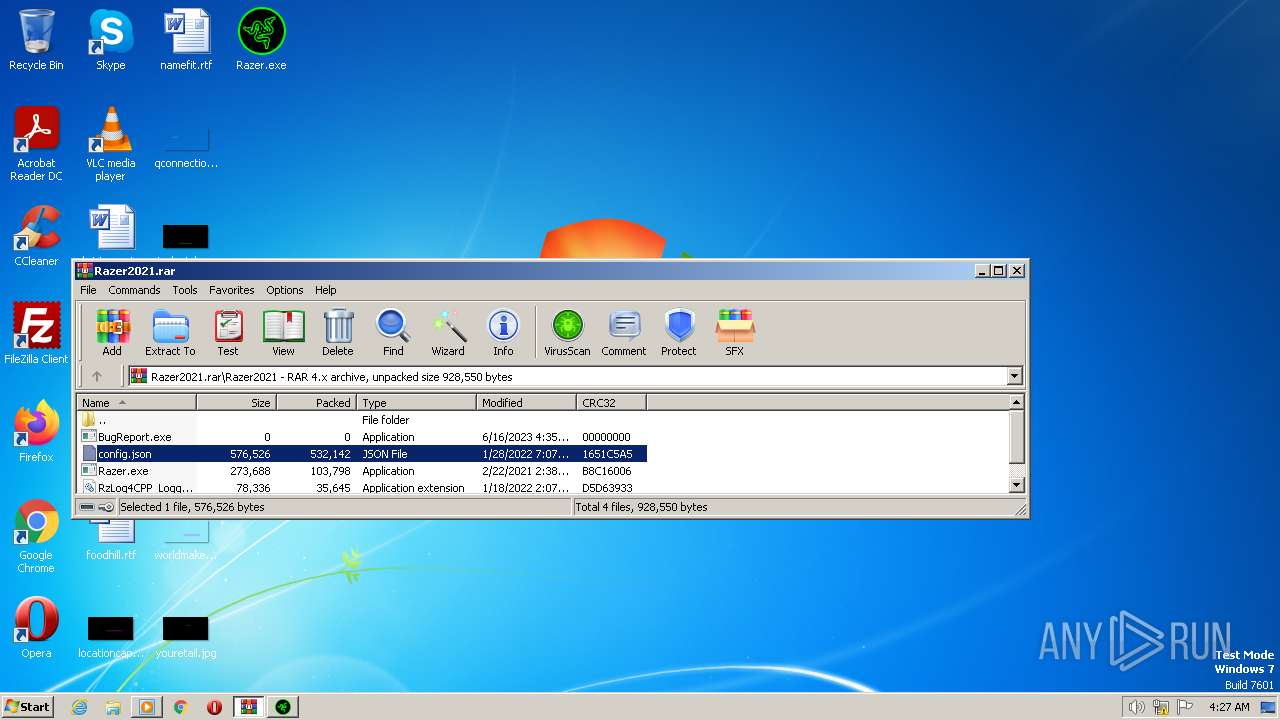
Task: Select BugReport.exe in the file list
Action: click(x=362, y=437)
